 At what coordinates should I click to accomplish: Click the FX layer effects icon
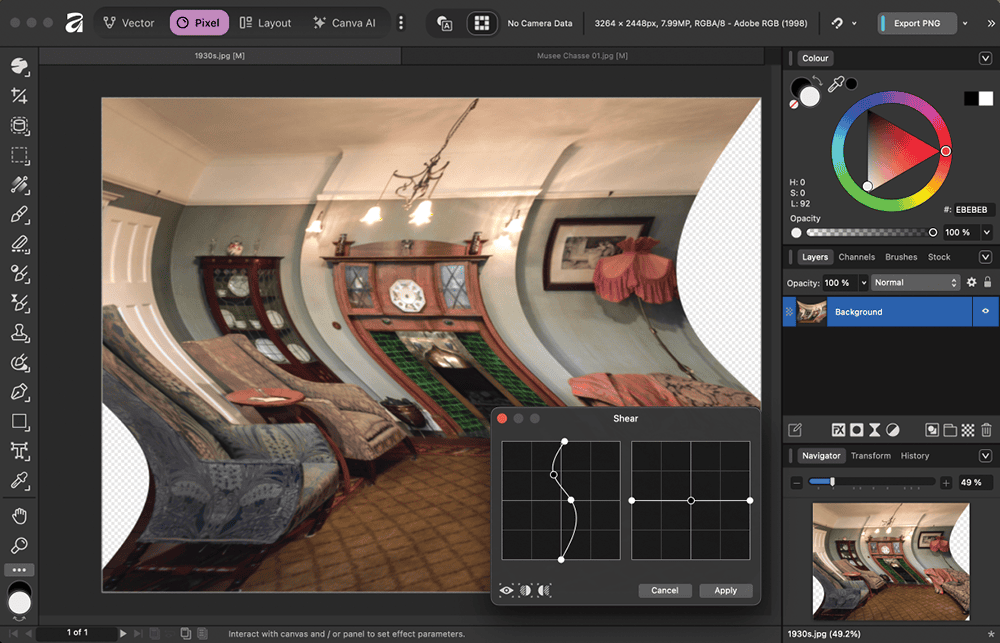tap(839, 430)
